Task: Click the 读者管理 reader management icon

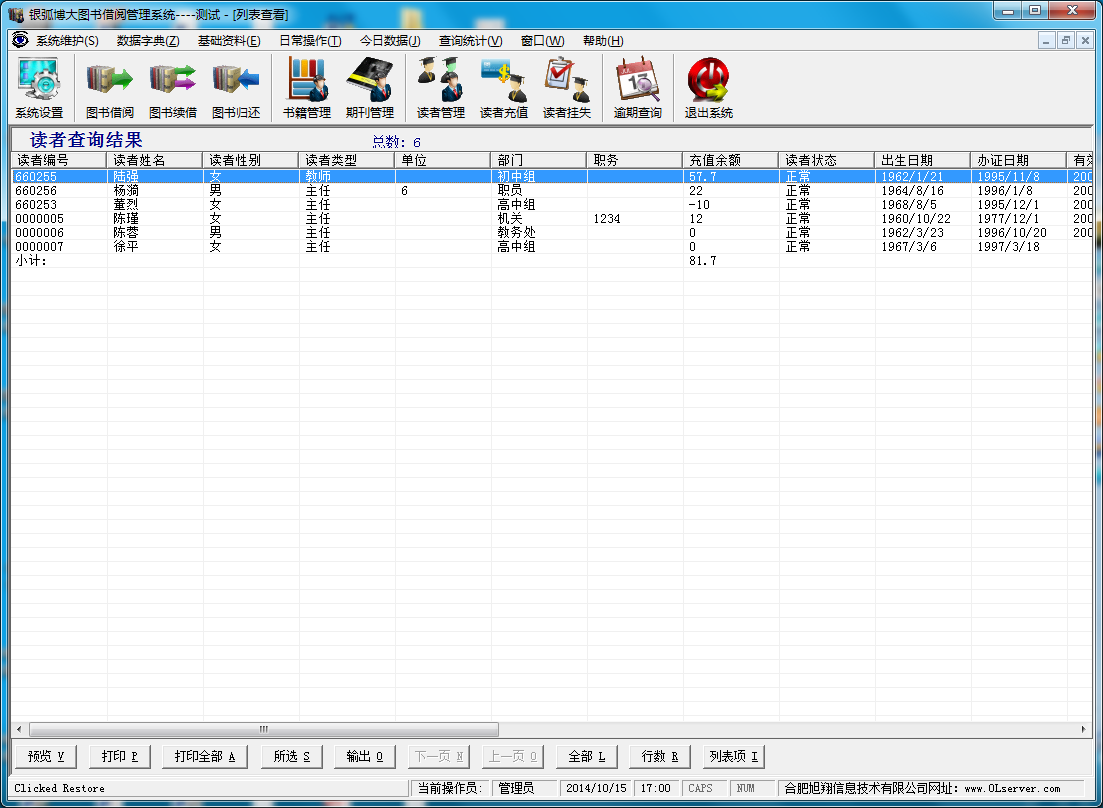Action: click(x=441, y=88)
